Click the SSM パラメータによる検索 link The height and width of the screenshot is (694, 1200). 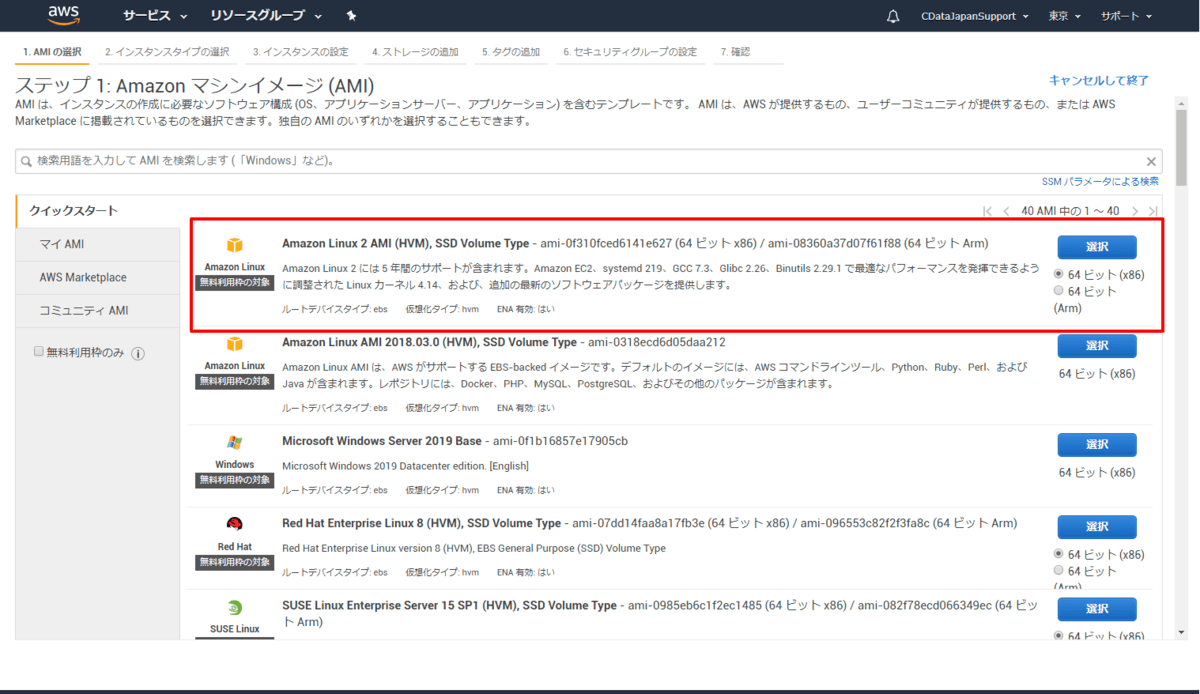pyautogui.click(x=1100, y=181)
